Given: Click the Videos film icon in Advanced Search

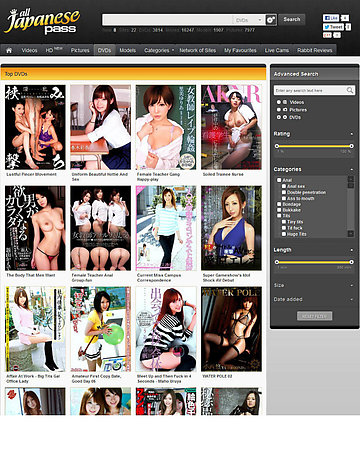Looking at the screenshot, I should 285,102.
